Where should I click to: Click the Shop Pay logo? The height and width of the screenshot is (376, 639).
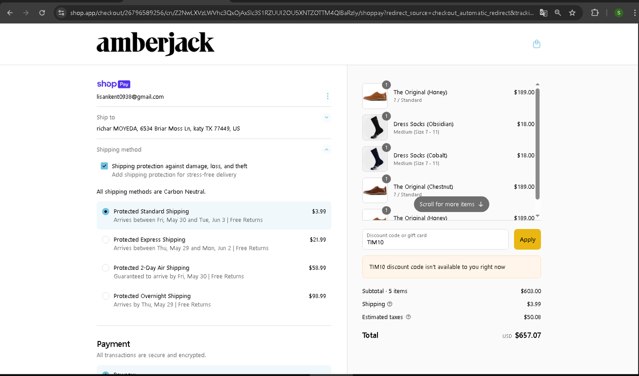tap(113, 84)
